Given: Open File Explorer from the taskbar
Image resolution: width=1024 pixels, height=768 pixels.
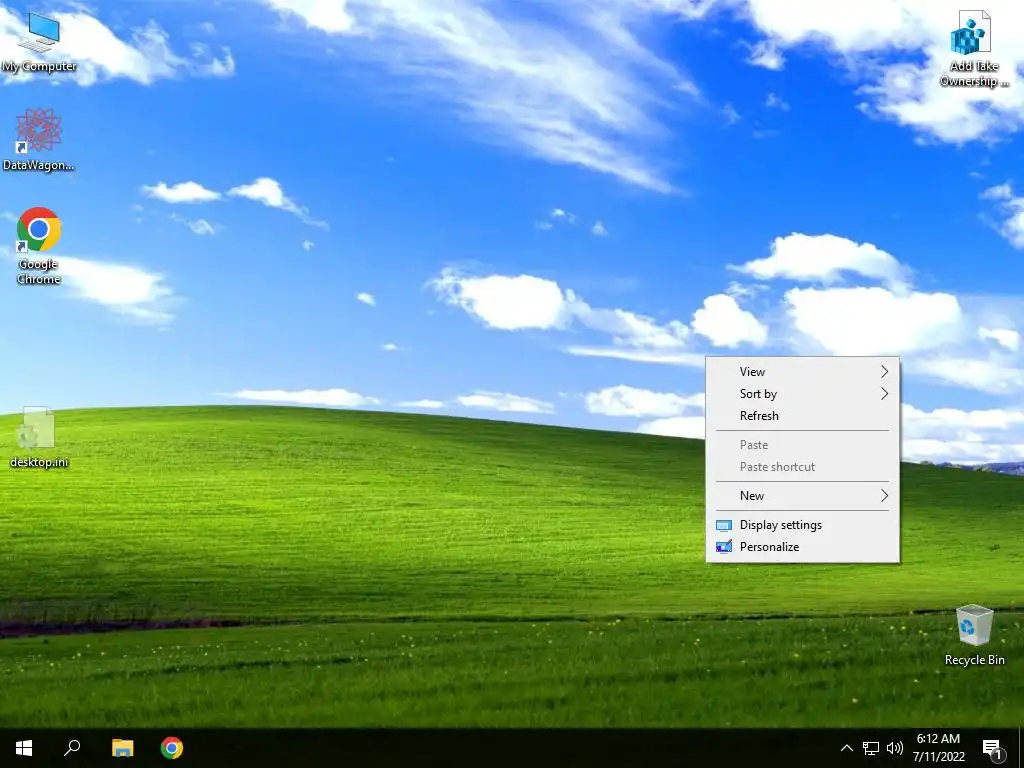Looking at the screenshot, I should [x=122, y=748].
